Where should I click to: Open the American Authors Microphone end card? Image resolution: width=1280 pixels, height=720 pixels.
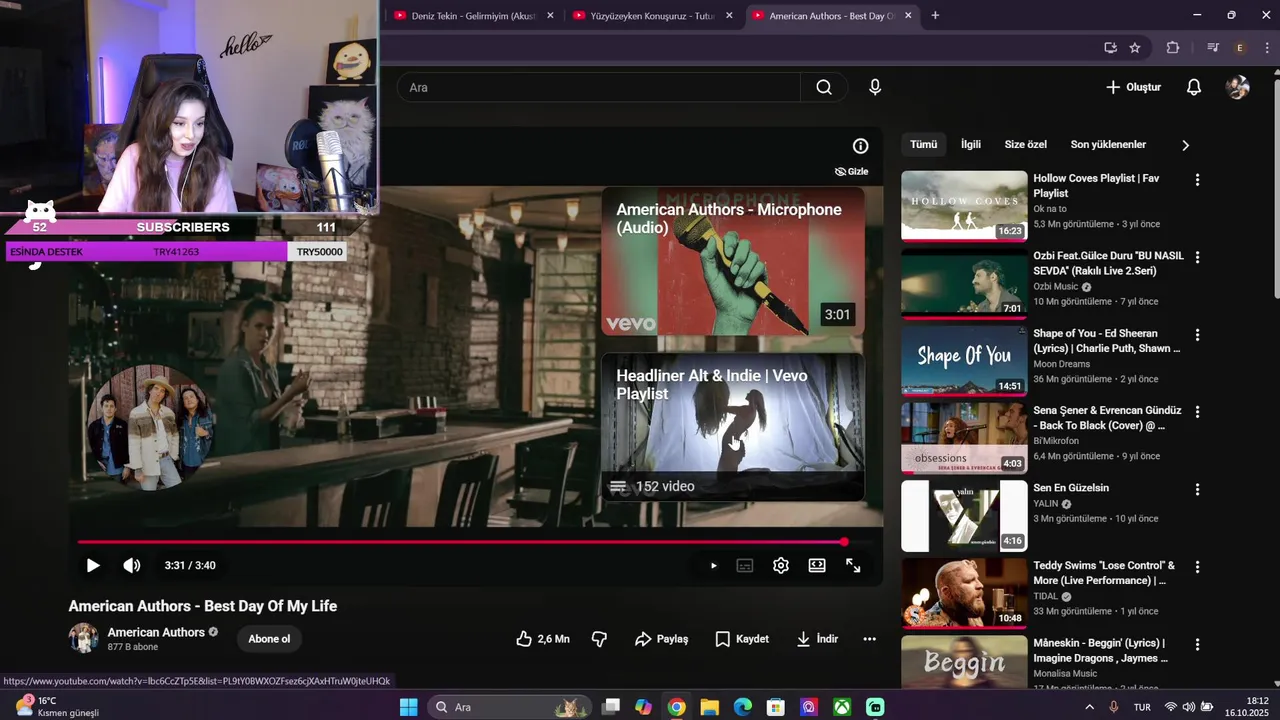(733, 261)
